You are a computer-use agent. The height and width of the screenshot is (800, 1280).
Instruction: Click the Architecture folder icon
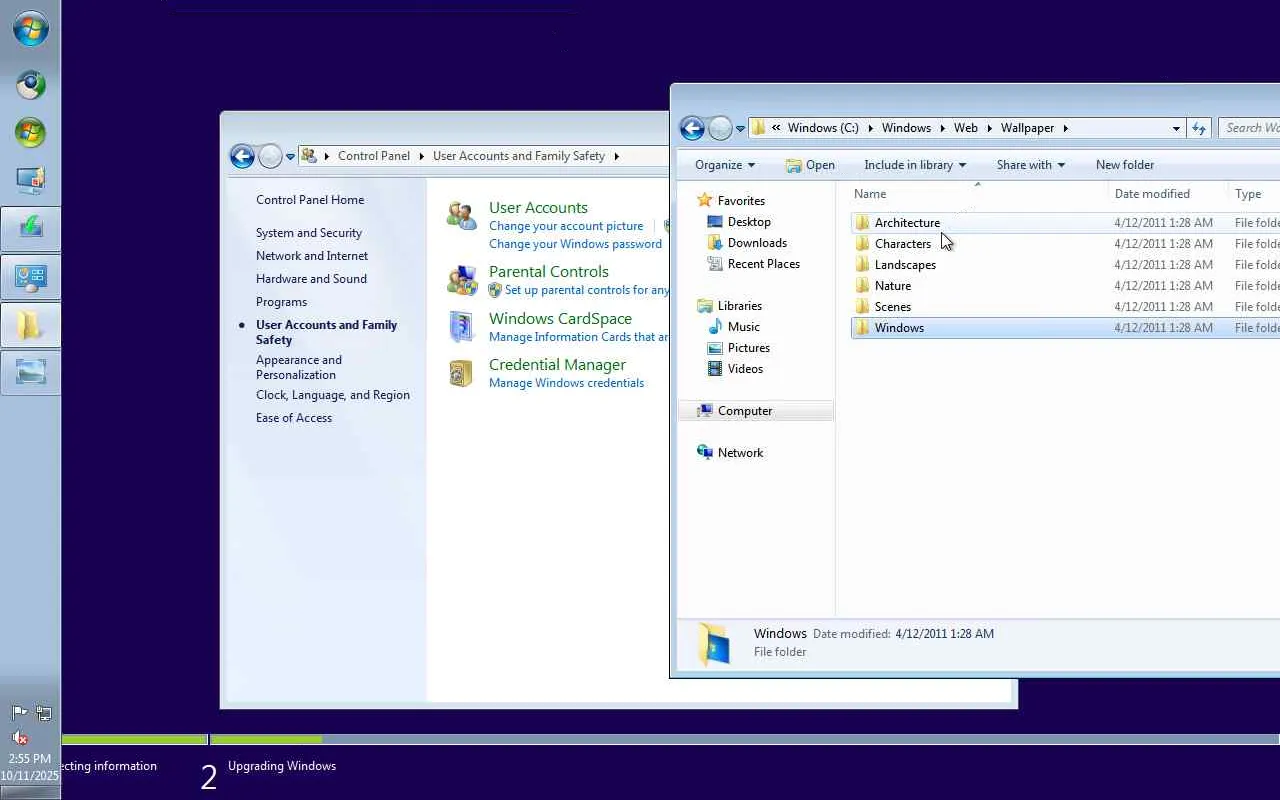click(x=862, y=222)
